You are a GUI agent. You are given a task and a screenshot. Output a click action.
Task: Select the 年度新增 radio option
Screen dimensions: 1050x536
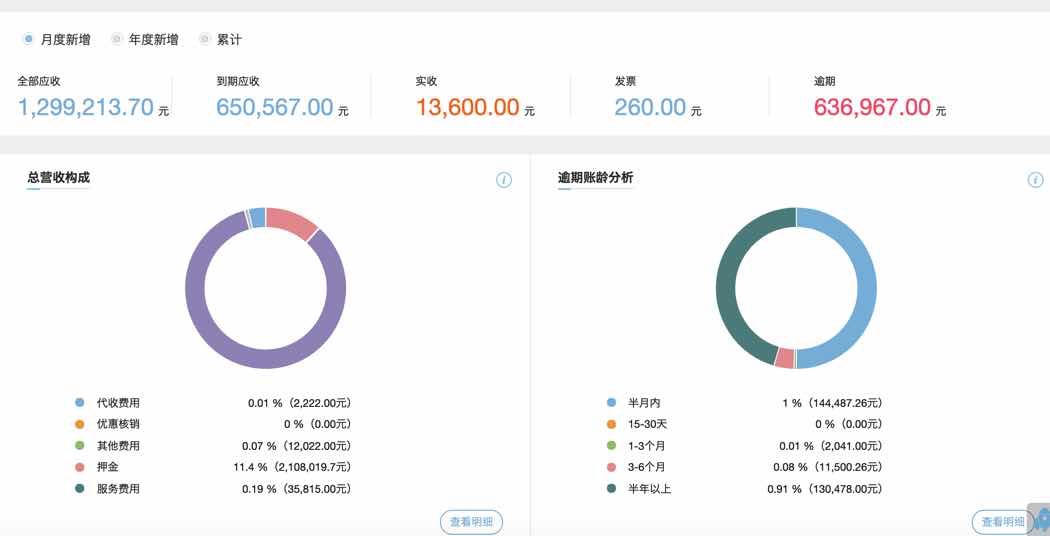click(x=117, y=40)
